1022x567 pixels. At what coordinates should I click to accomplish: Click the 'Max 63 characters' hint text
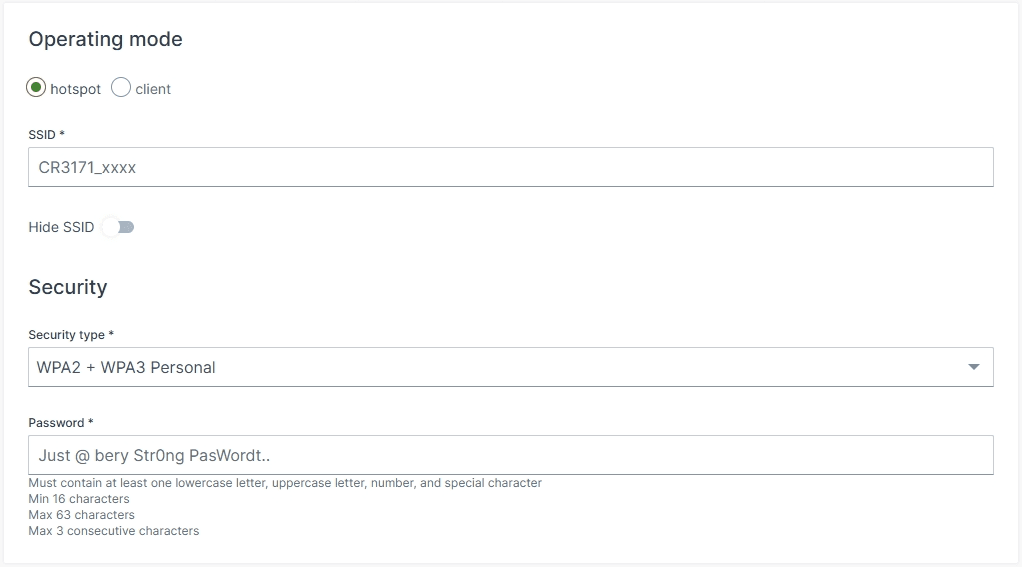(81, 515)
